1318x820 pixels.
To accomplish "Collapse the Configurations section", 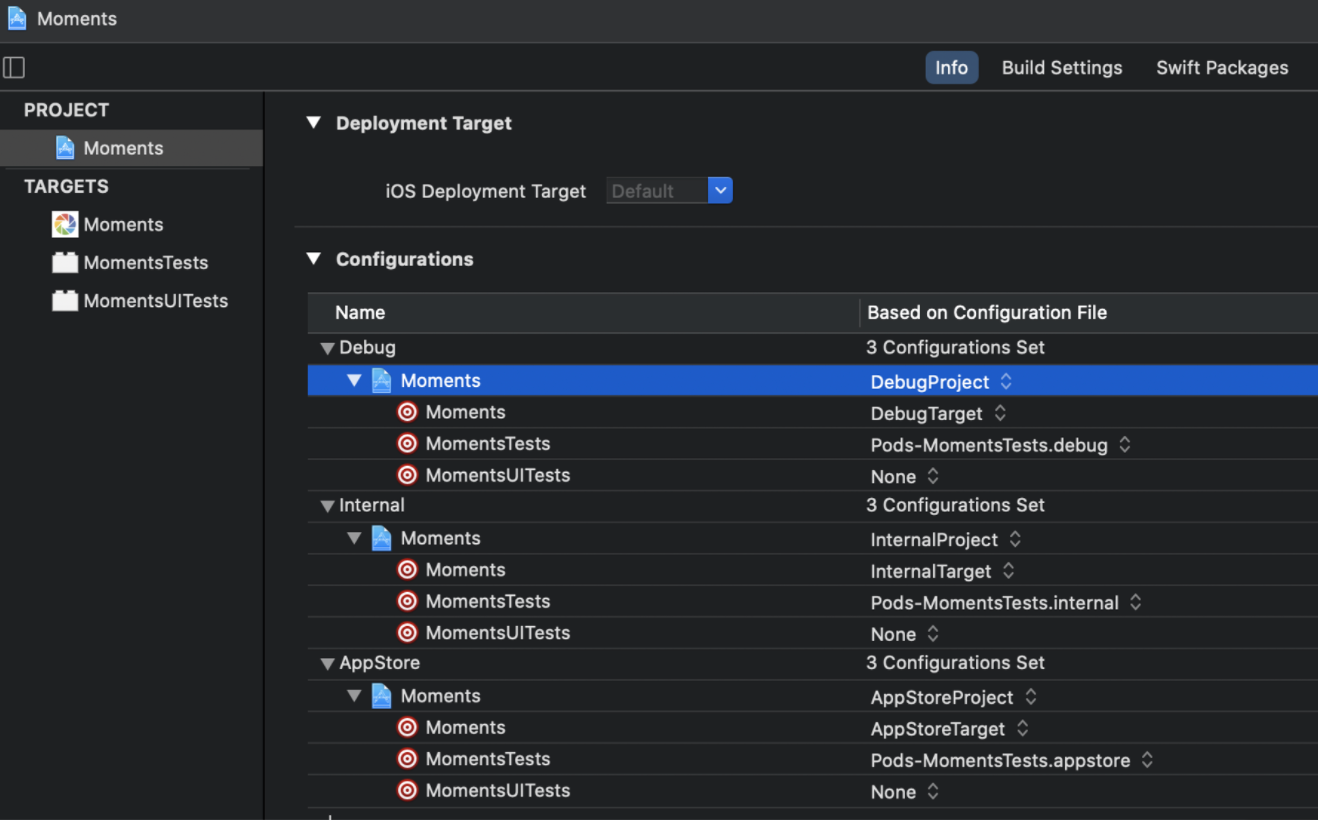I will (314, 259).
